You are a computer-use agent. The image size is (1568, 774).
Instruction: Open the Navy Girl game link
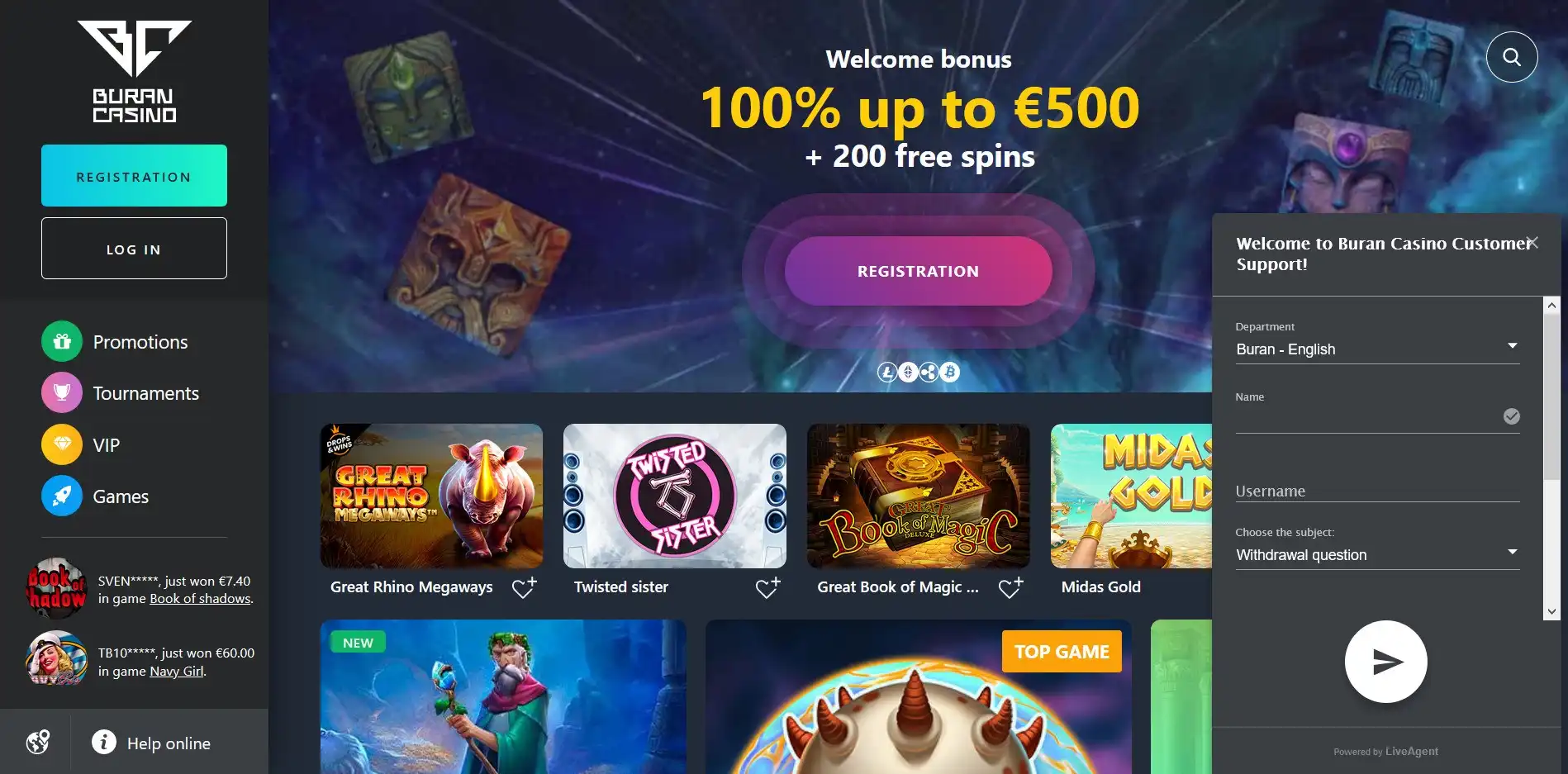coord(176,672)
